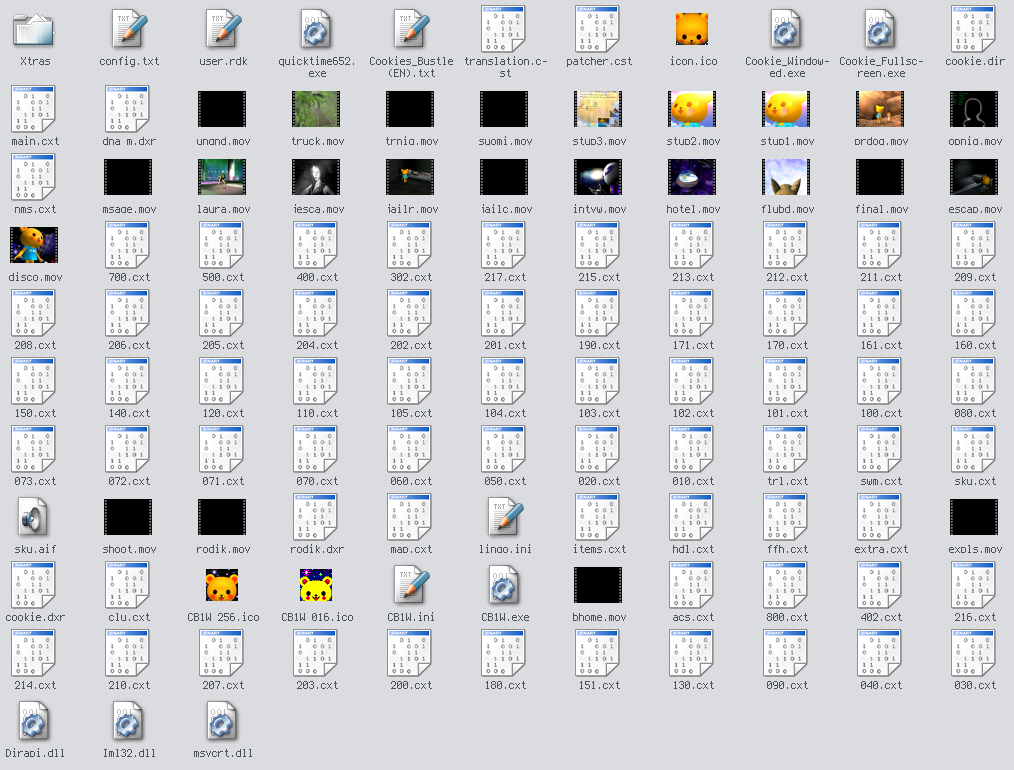Click the '217.cxt' file name
The width and height of the screenshot is (1014, 770).
(504, 277)
